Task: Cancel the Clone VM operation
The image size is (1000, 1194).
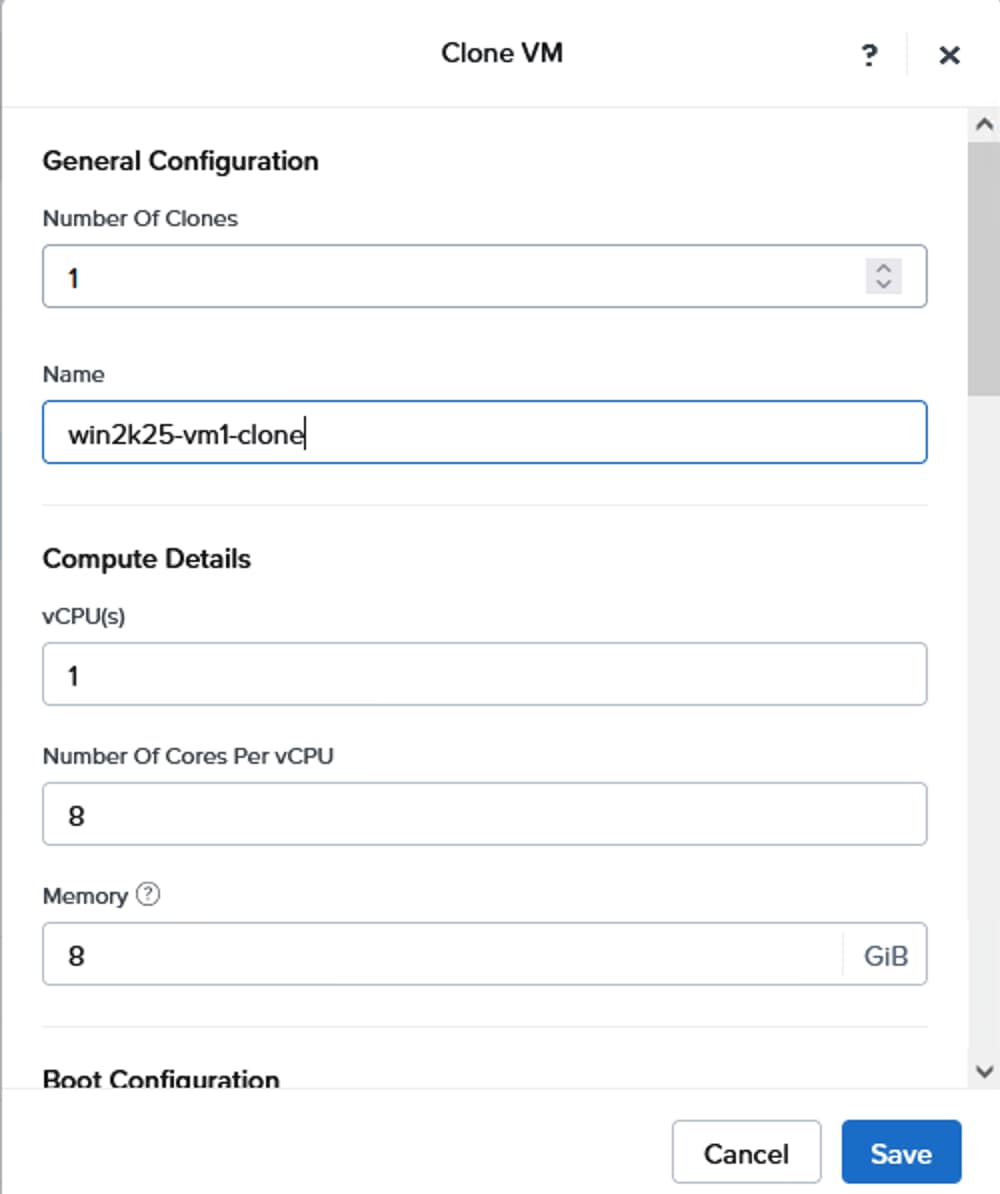Action: [x=747, y=1152]
